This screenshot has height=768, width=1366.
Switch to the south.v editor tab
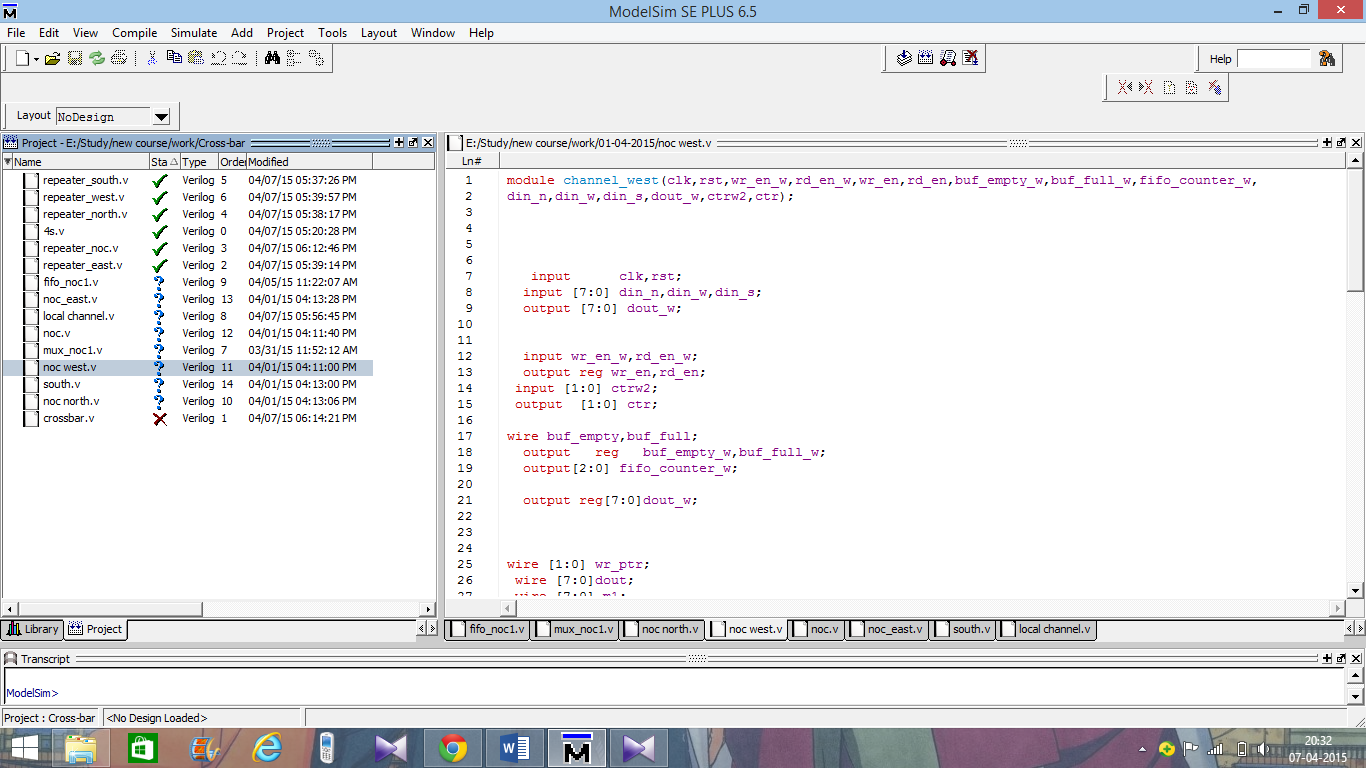963,629
